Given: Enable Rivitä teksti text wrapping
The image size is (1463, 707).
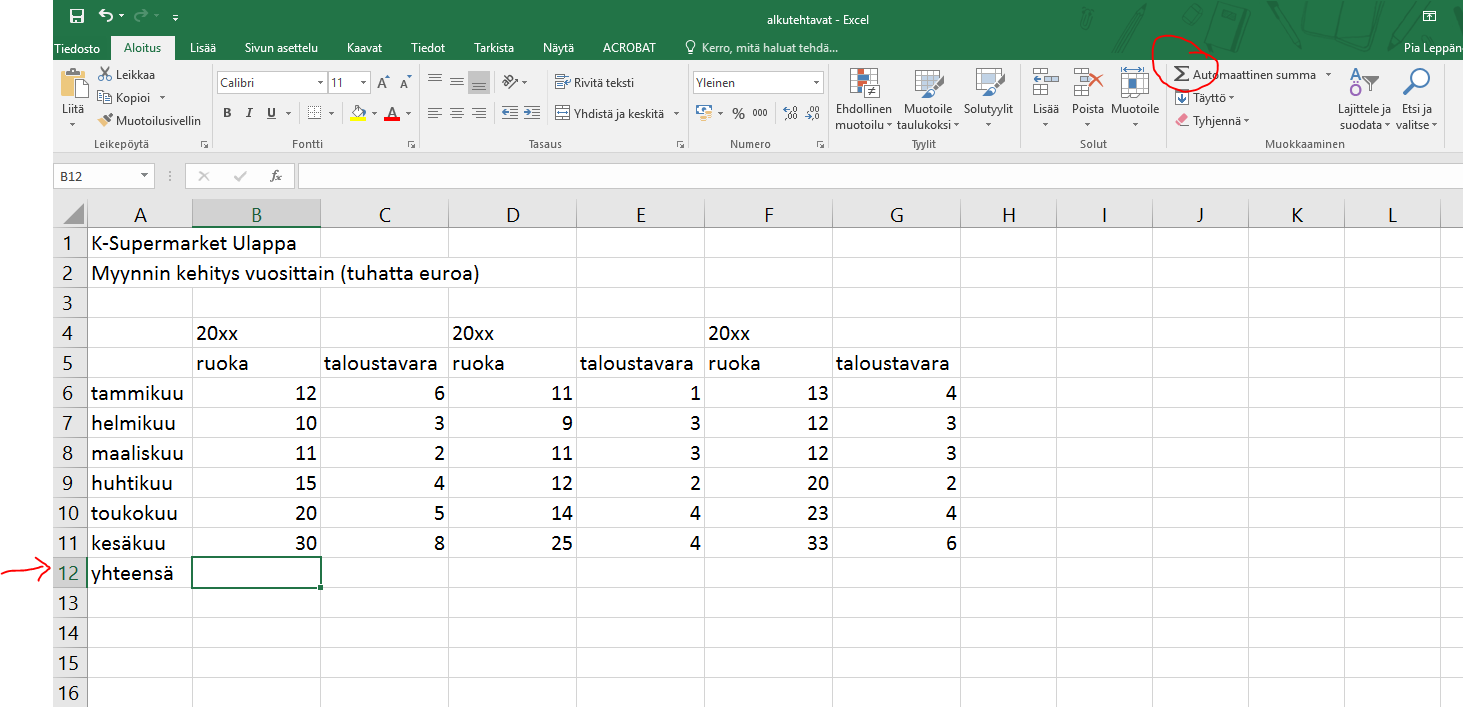Looking at the screenshot, I should [x=595, y=82].
